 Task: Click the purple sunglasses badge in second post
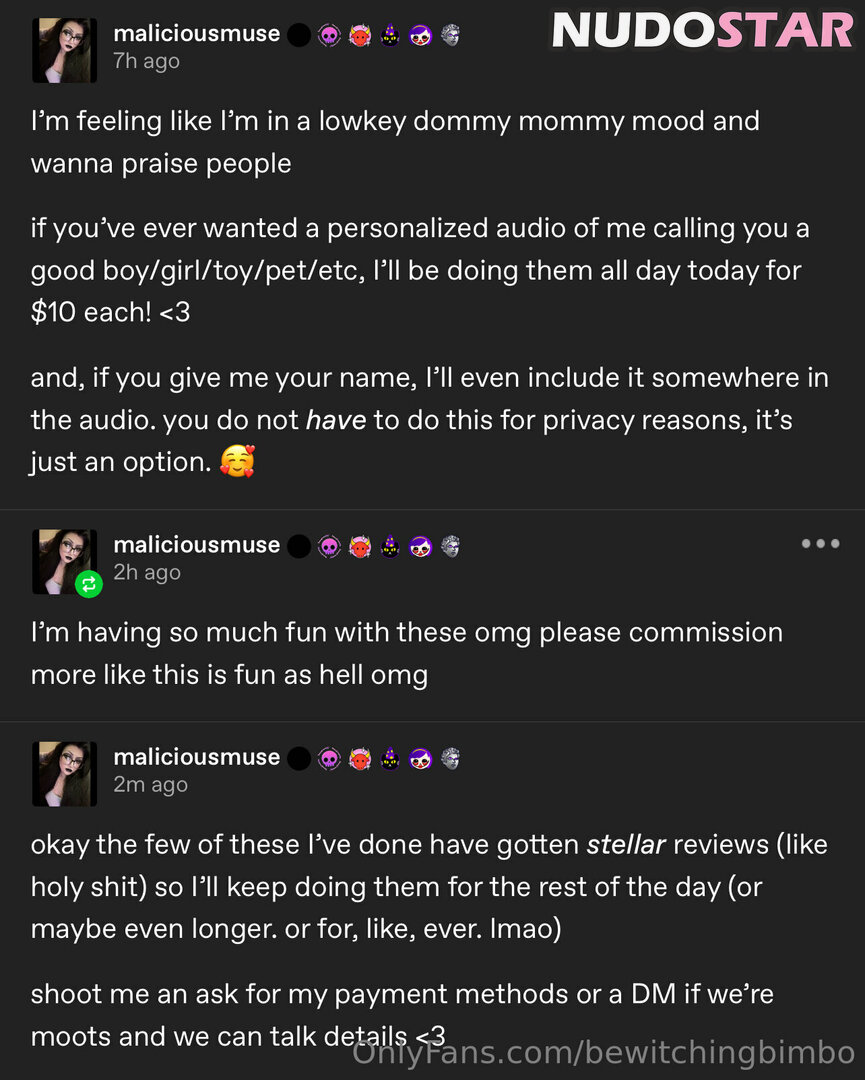(421, 547)
